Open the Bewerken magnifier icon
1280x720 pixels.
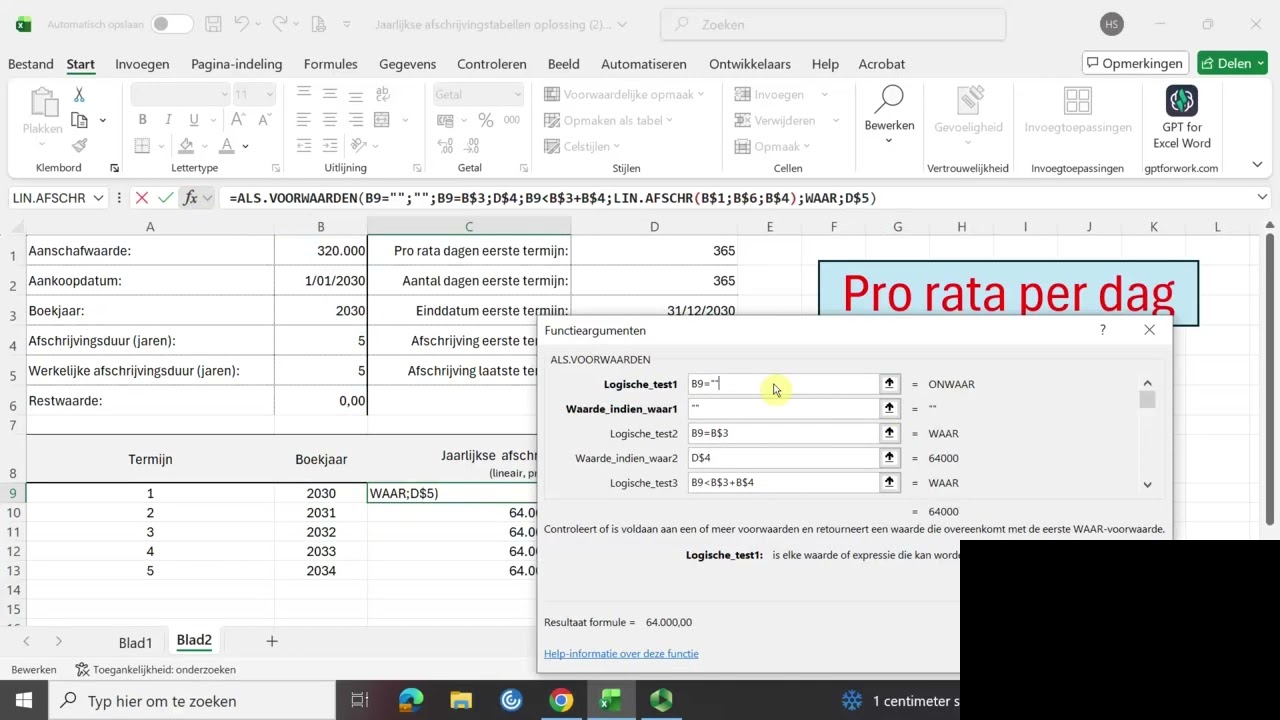(888, 99)
